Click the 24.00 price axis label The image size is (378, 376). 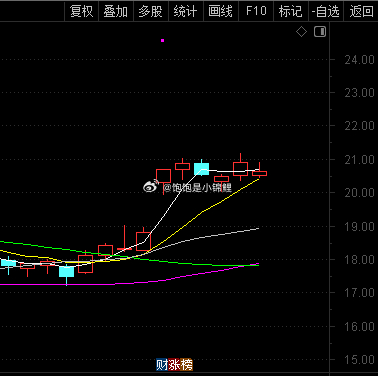[x=359, y=60]
